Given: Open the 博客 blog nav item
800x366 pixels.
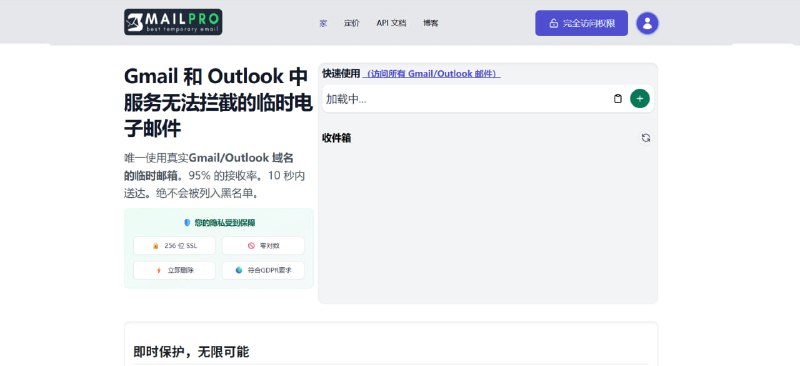Looking at the screenshot, I should click(x=431, y=23).
